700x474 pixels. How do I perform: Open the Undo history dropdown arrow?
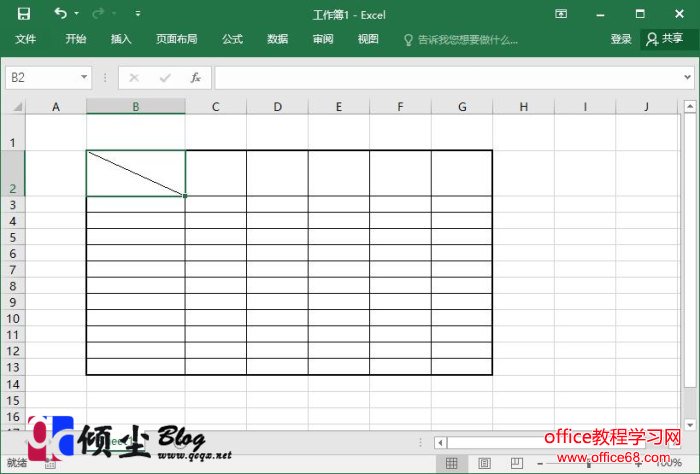click(x=77, y=14)
